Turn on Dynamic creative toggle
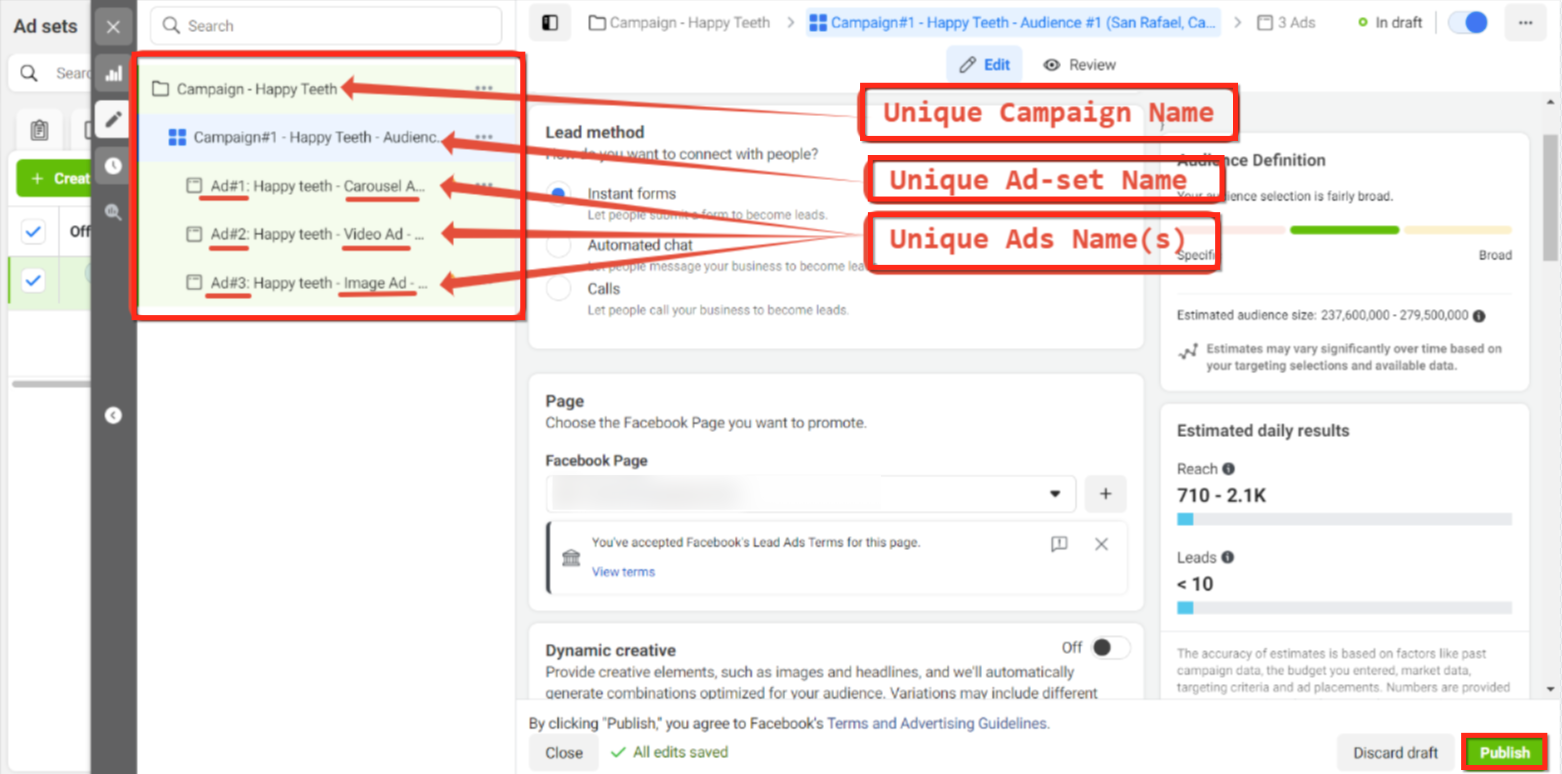 (x=1110, y=648)
